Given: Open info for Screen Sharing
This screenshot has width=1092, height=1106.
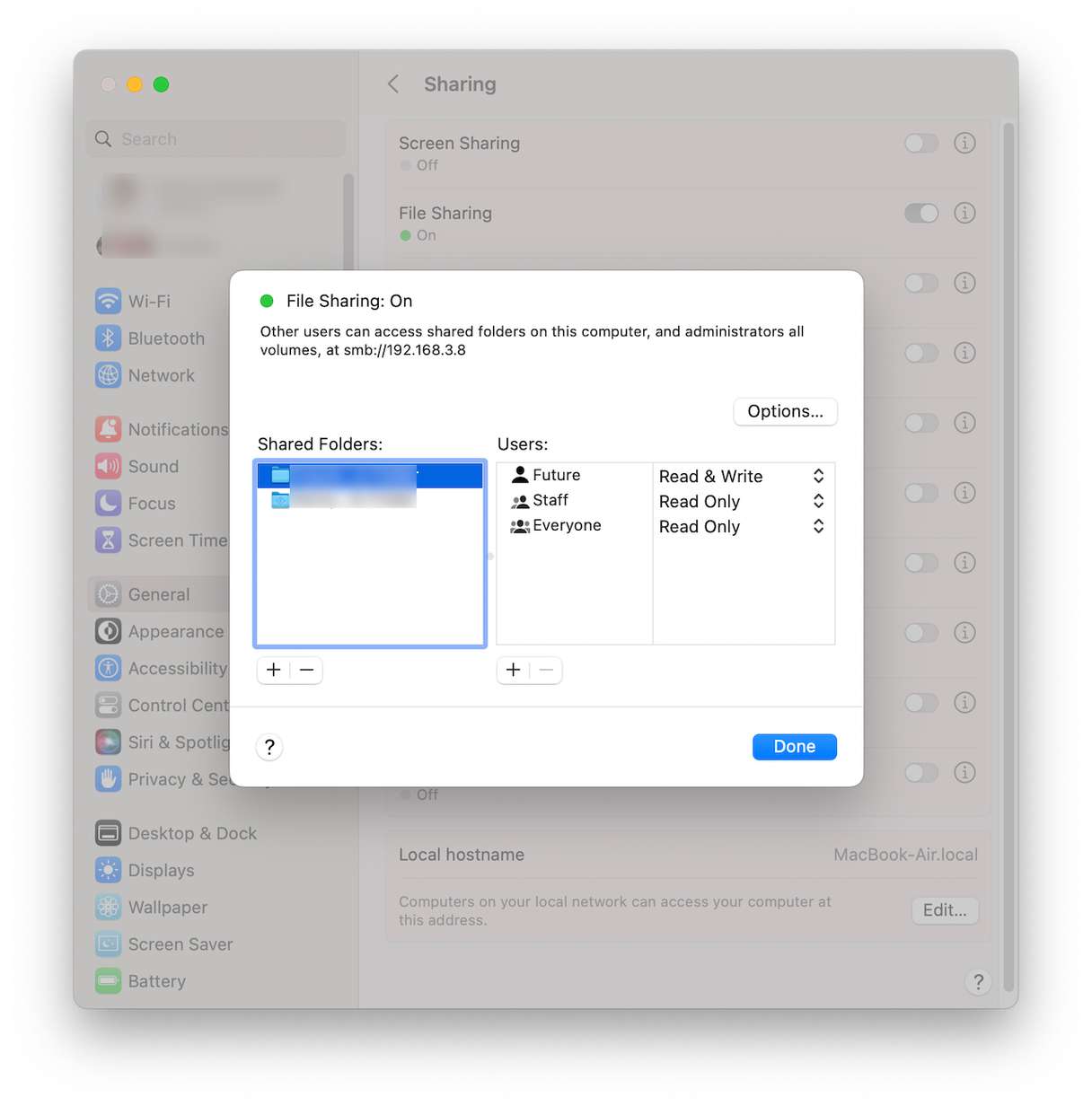Looking at the screenshot, I should 964,143.
